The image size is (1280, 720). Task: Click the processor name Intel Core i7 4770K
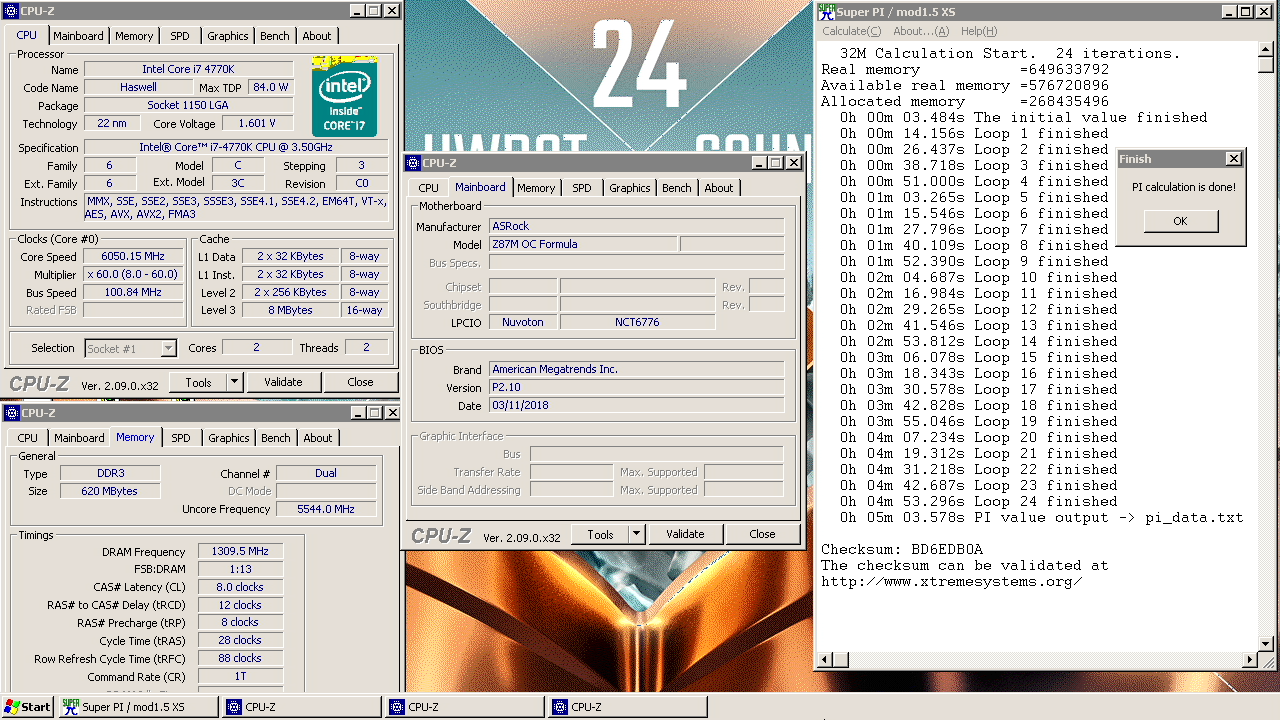pos(188,70)
